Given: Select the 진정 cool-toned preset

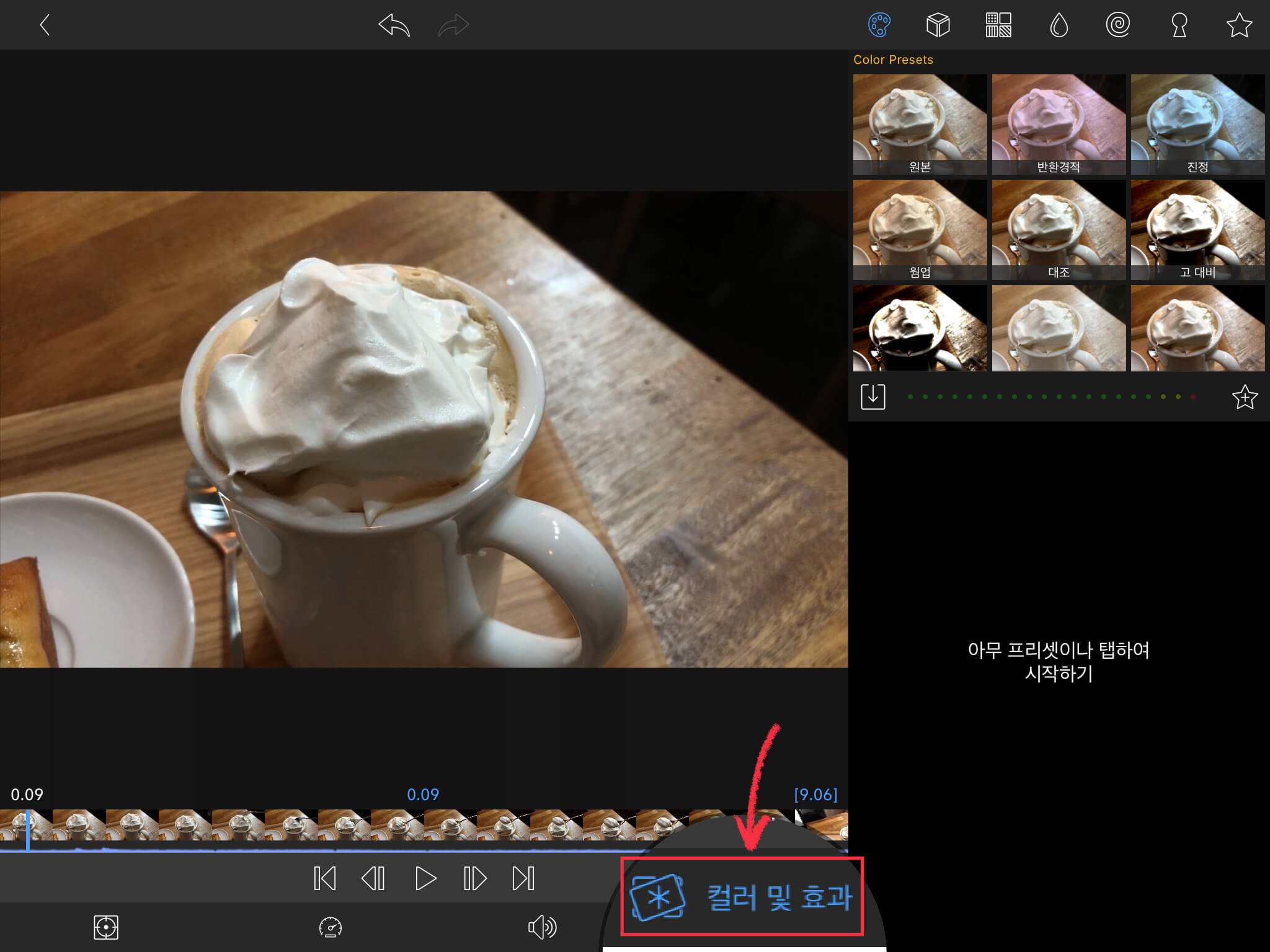Looking at the screenshot, I should click(x=1197, y=124).
